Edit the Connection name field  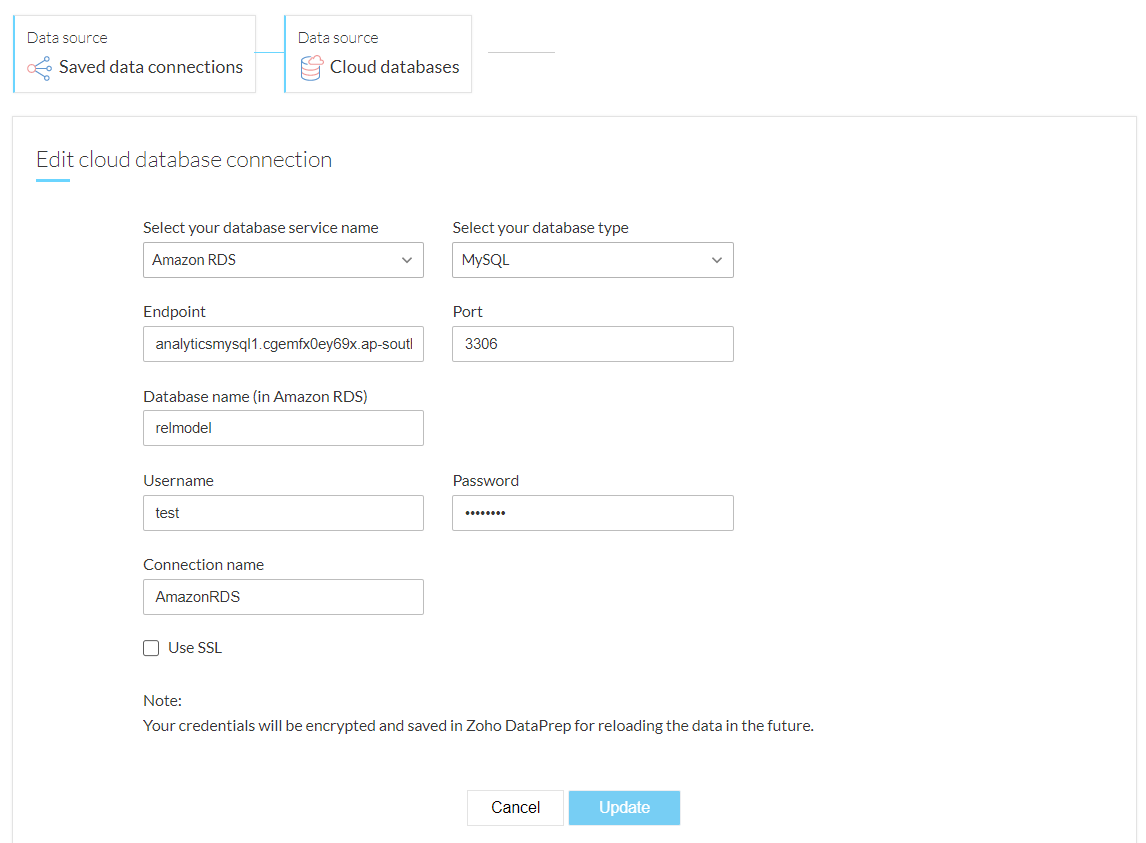[283, 597]
